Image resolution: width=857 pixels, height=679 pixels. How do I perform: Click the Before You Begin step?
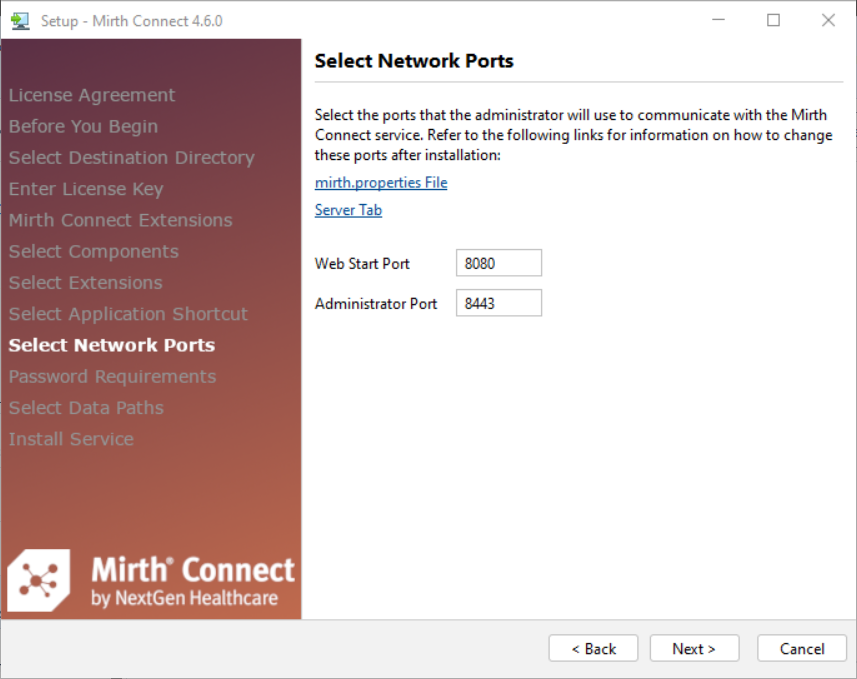point(83,127)
